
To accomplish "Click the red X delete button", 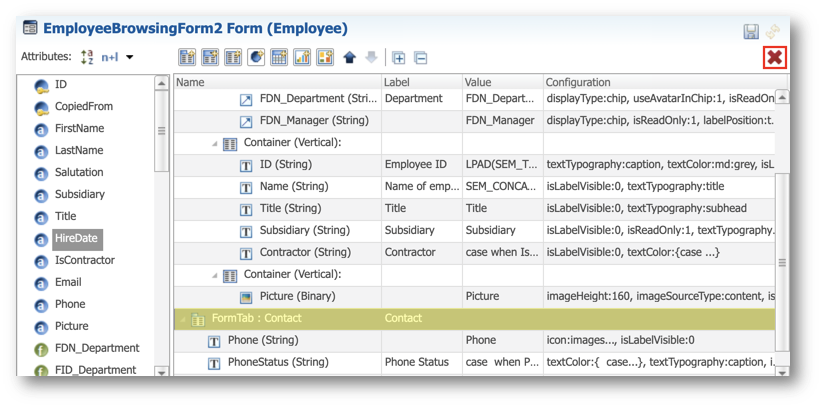I will pyautogui.click(x=775, y=57).
